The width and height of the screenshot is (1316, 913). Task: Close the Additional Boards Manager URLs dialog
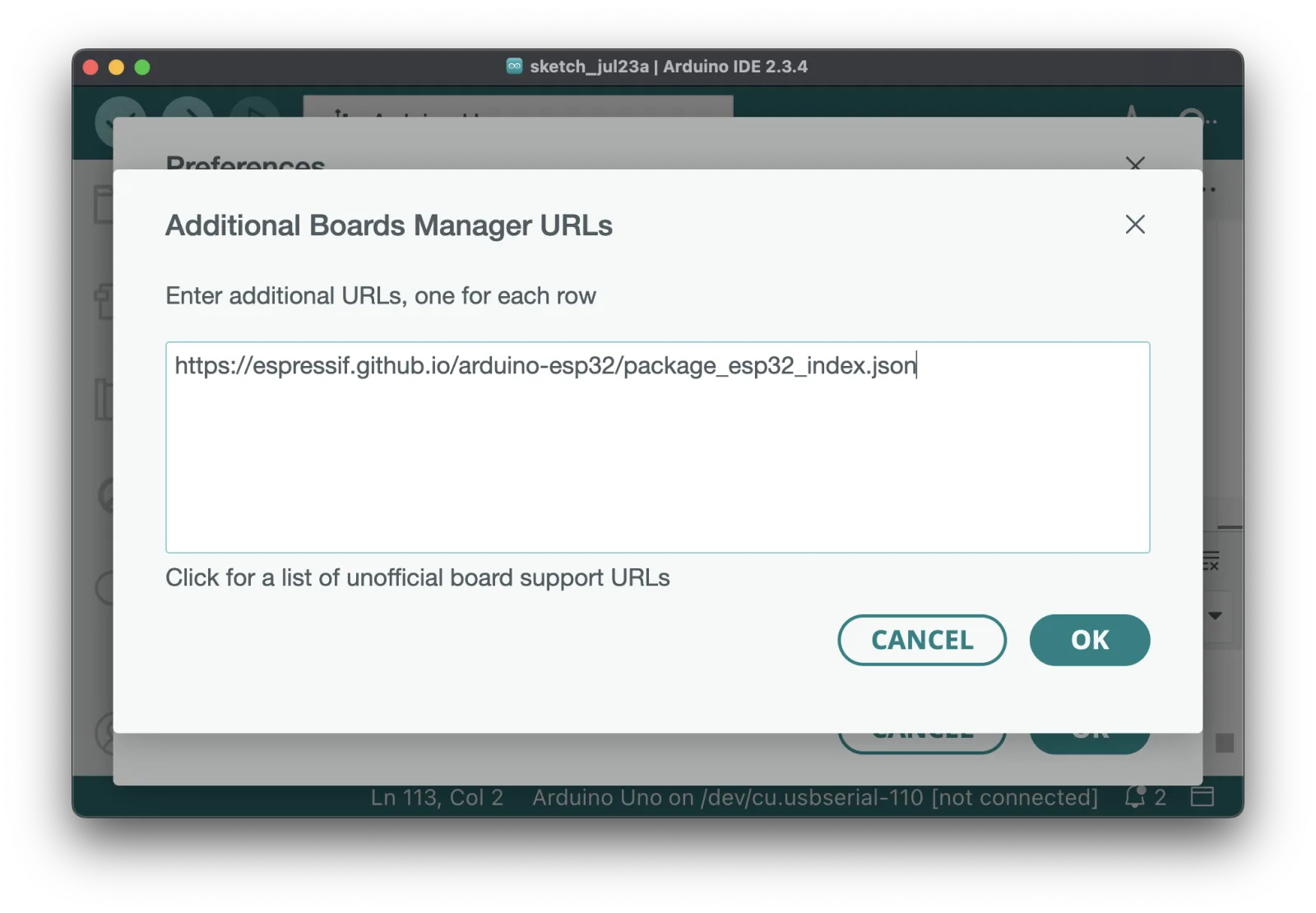(x=1135, y=225)
